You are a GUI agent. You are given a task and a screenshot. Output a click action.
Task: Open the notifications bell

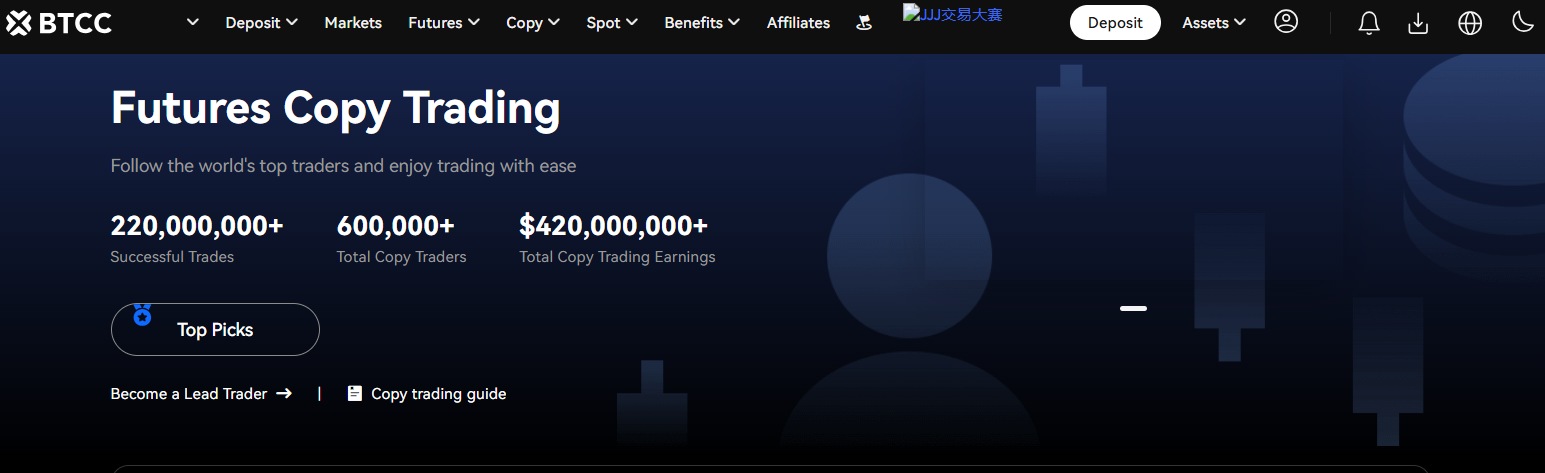click(x=1369, y=23)
